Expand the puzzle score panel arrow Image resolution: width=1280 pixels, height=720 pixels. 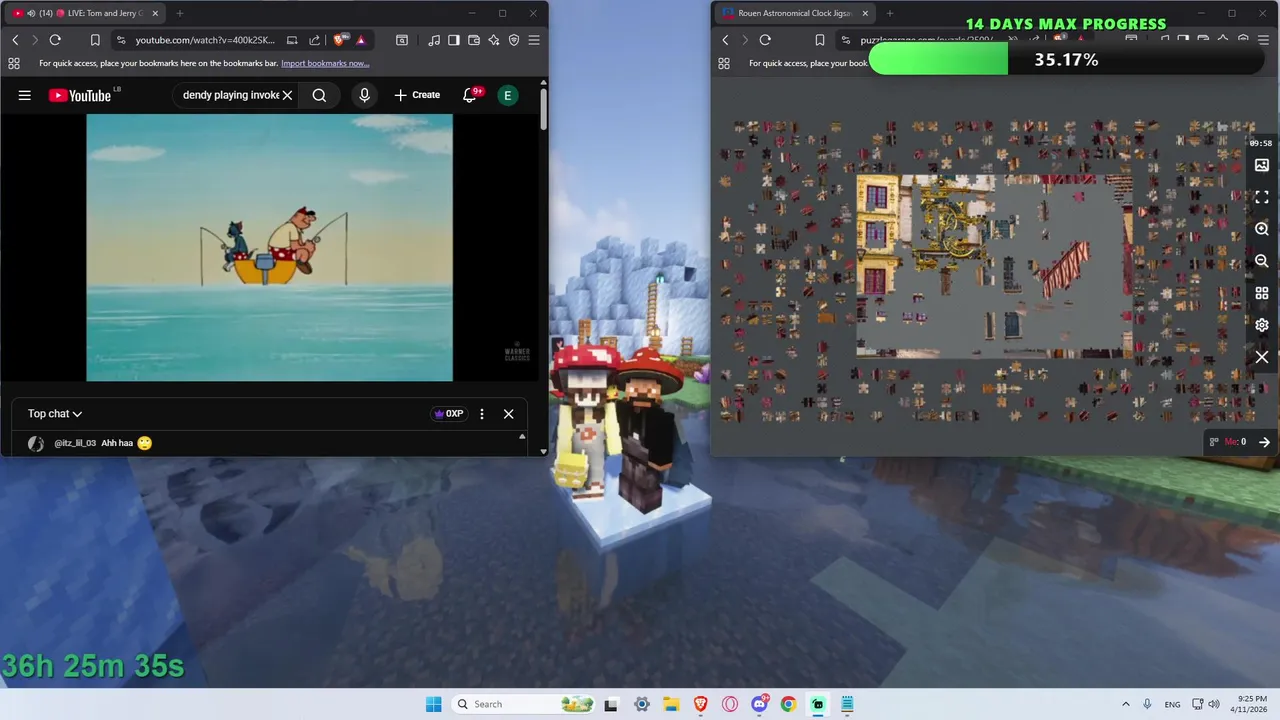click(x=1264, y=441)
